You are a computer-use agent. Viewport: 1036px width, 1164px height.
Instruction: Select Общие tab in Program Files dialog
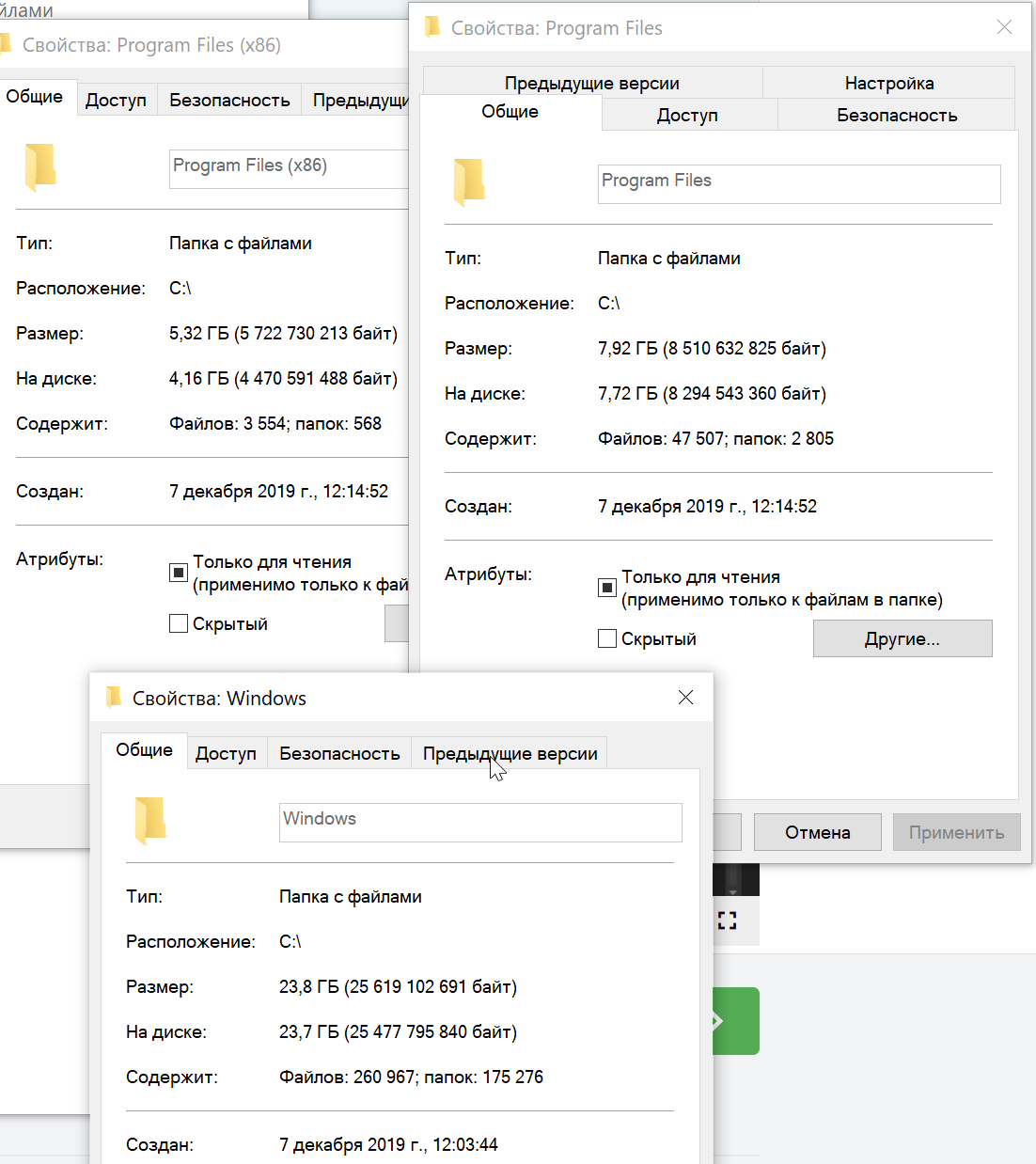tap(510, 112)
